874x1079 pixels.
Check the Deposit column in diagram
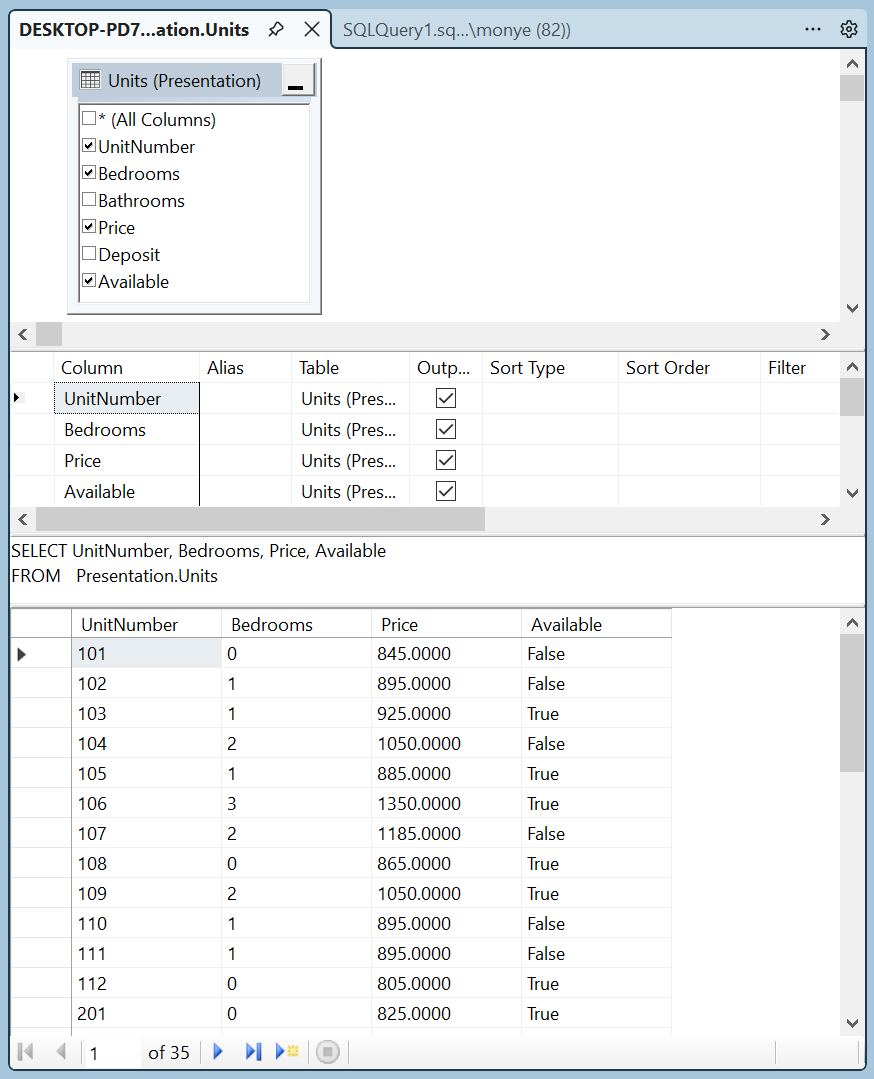(89, 253)
